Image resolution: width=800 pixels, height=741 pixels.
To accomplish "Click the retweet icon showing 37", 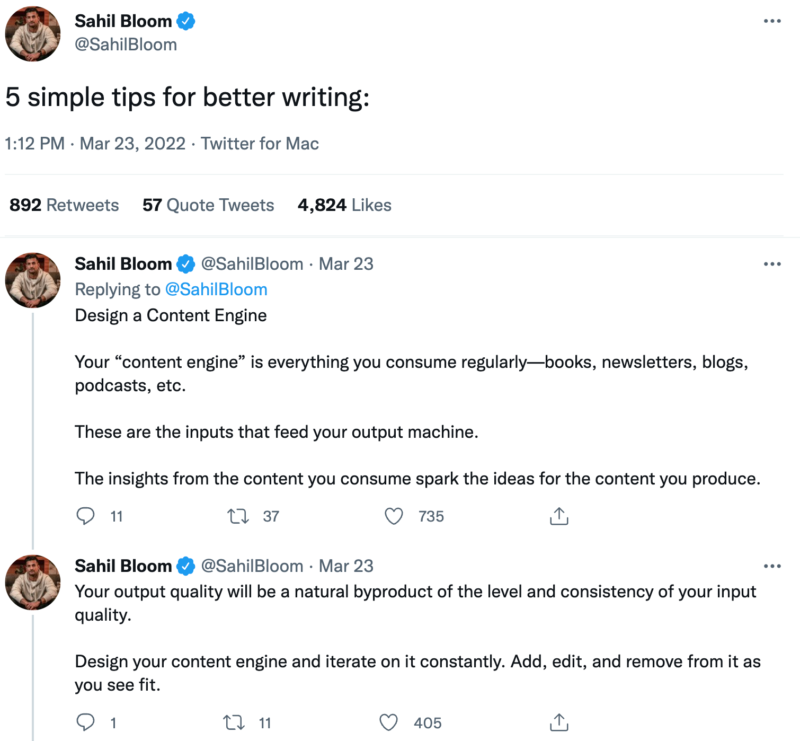I will (x=237, y=516).
